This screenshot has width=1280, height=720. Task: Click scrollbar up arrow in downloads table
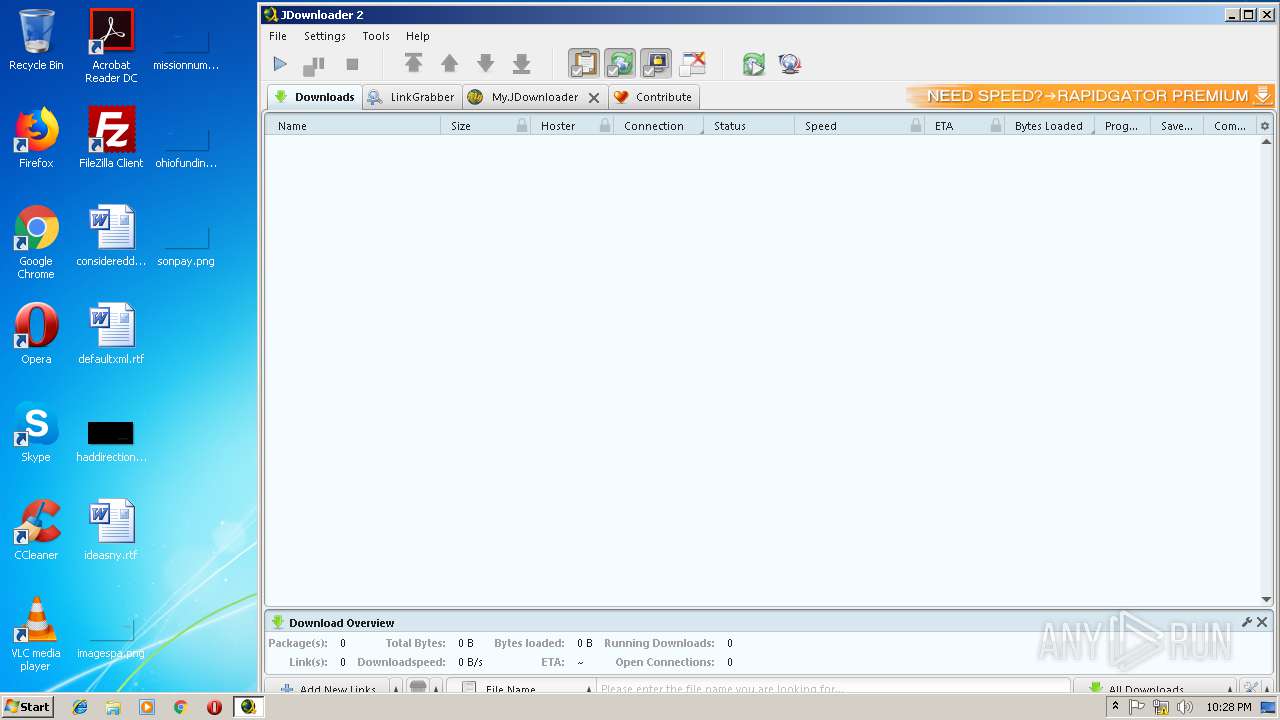(1266, 142)
